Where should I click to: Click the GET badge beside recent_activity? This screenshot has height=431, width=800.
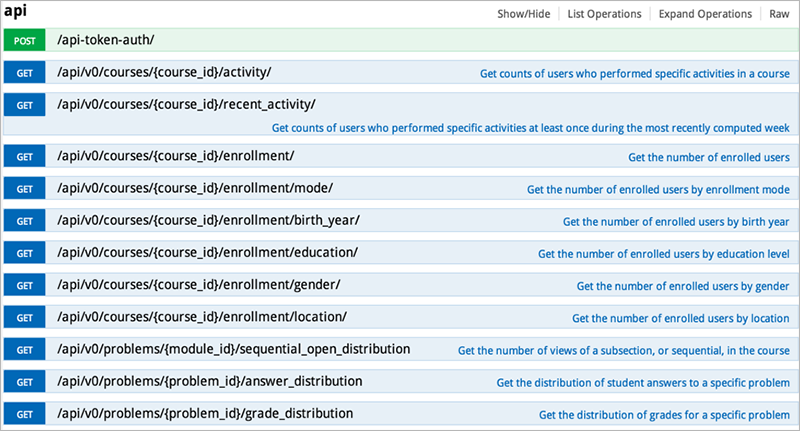(x=25, y=104)
